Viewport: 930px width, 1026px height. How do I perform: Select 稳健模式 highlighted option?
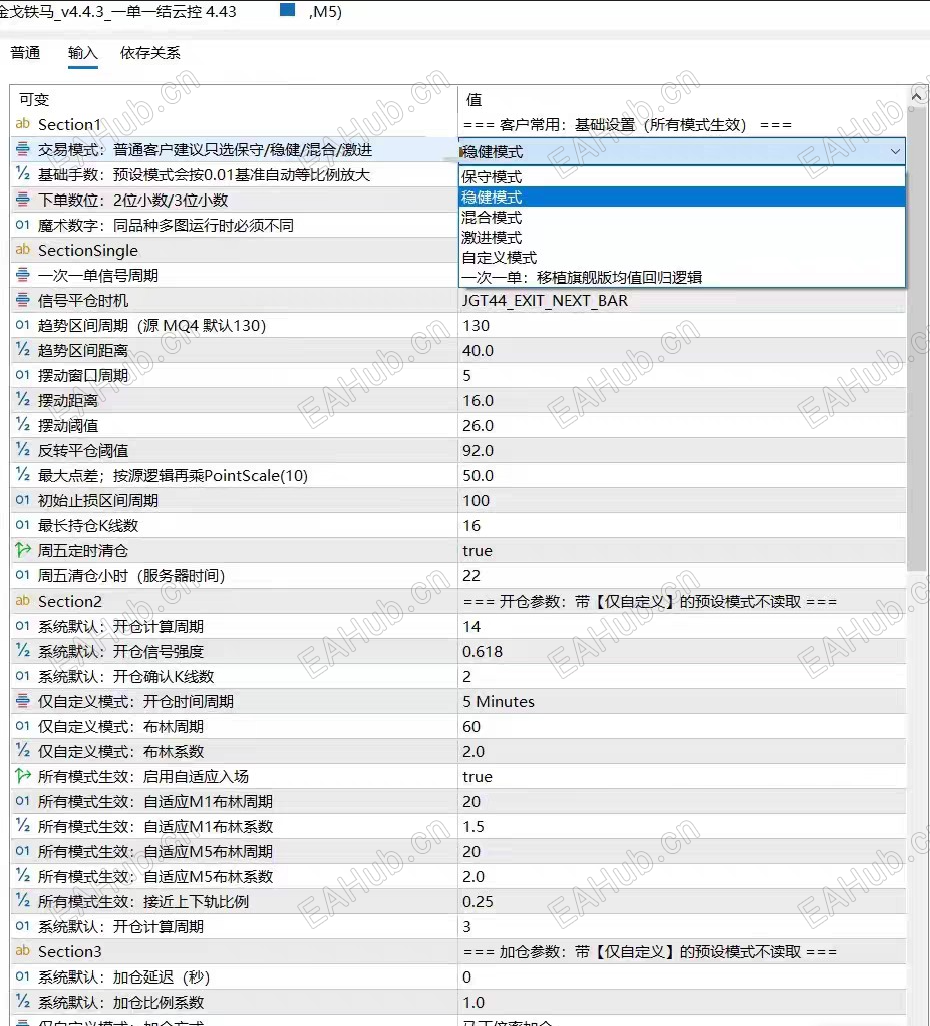[x=681, y=197]
